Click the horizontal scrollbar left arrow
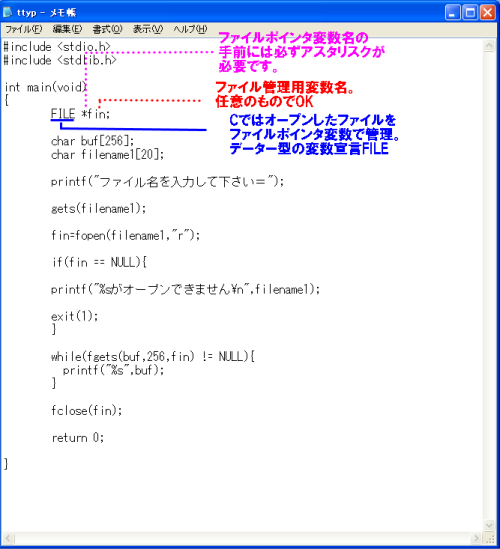Viewport: 500px width, 549px height. [x=8, y=537]
